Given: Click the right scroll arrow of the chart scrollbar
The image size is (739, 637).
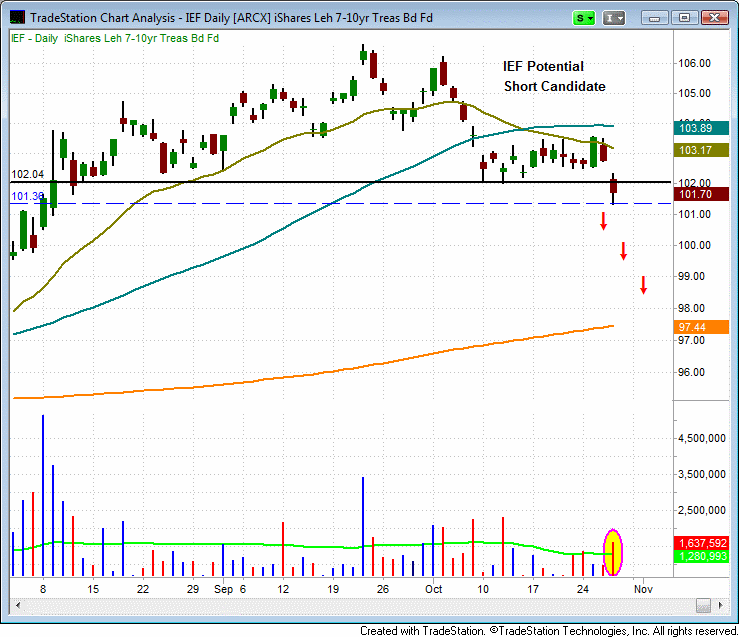Looking at the screenshot, I should click(x=720, y=605).
